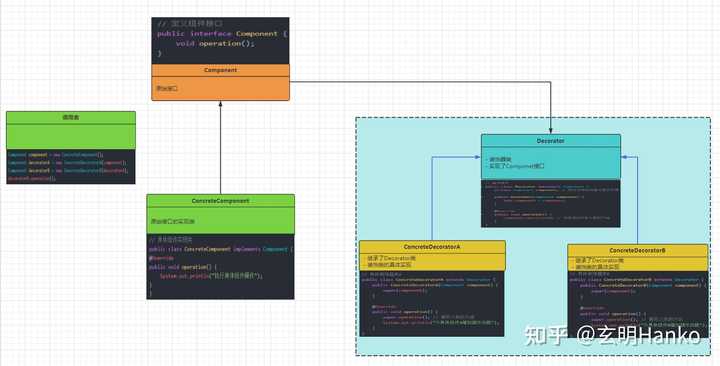Select the arrow from ConcreteComponent to Component
The height and width of the screenshot is (366, 720).
click(220, 147)
